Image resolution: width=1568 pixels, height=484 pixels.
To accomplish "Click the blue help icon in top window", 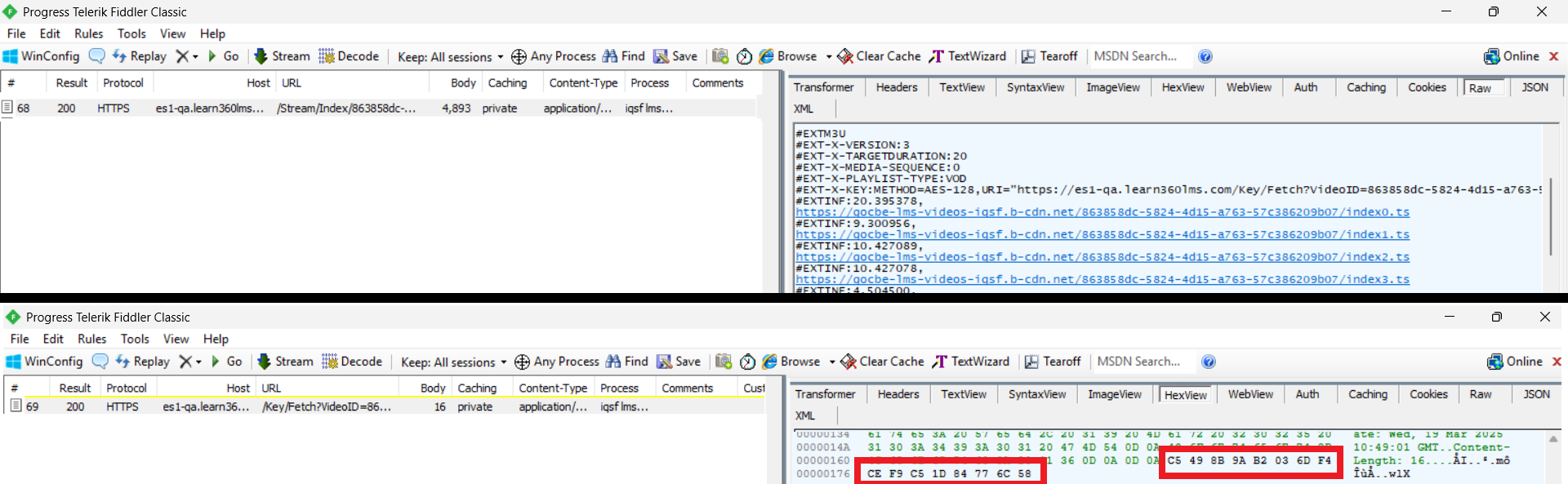I will 1205,56.
